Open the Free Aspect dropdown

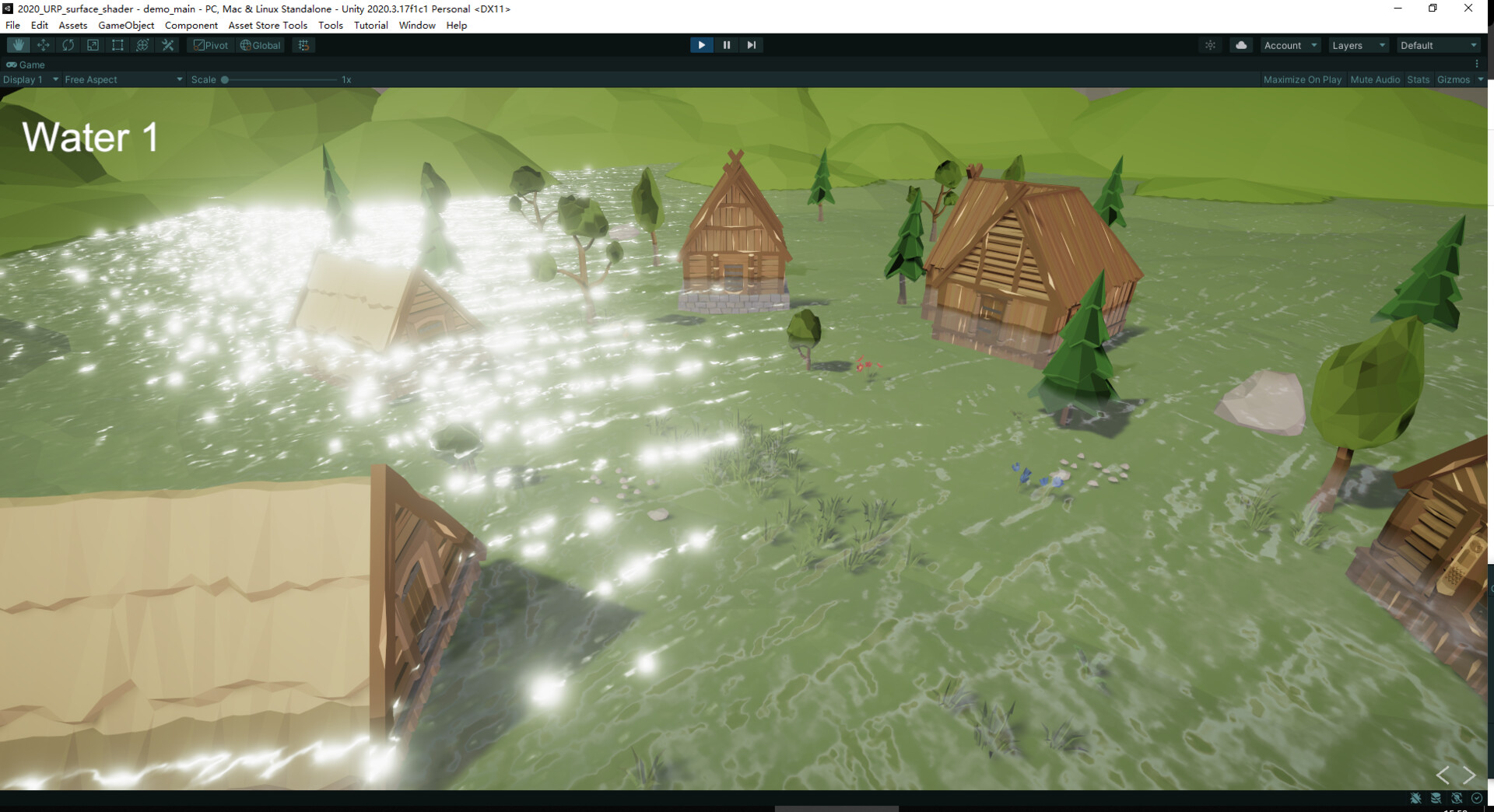[121, 79]
